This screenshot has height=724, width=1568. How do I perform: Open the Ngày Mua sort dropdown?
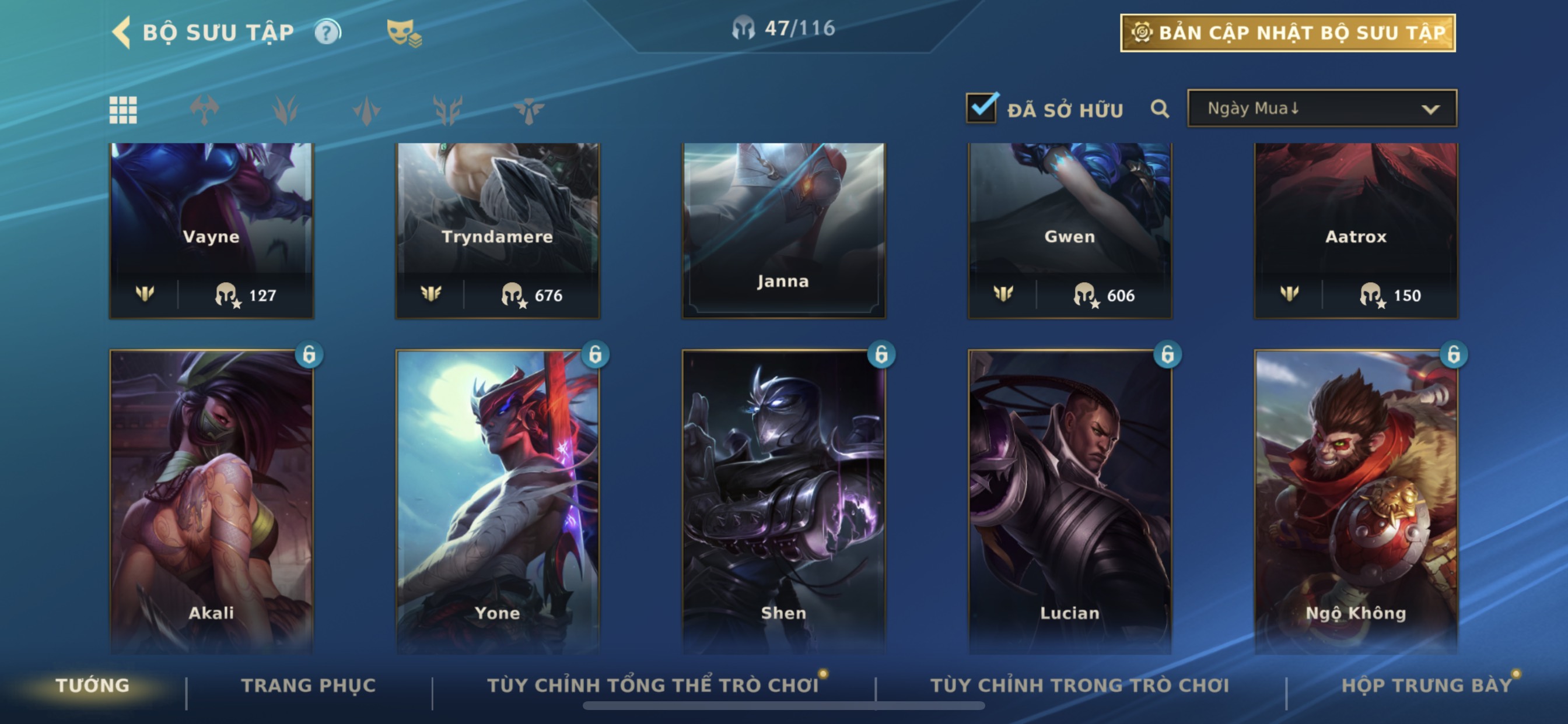tap(1322, 108)
